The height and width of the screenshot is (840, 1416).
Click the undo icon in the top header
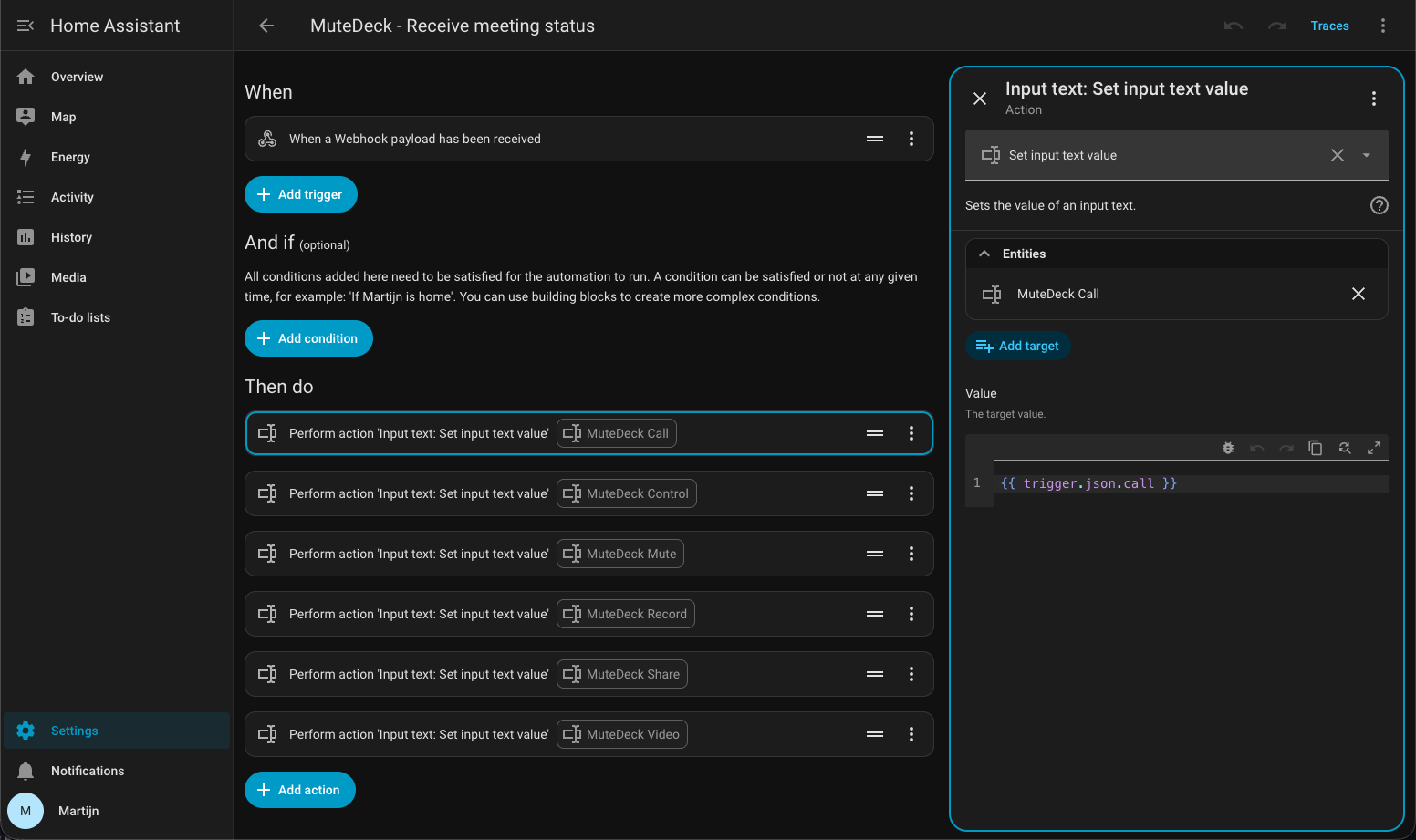coord(1234,26)
